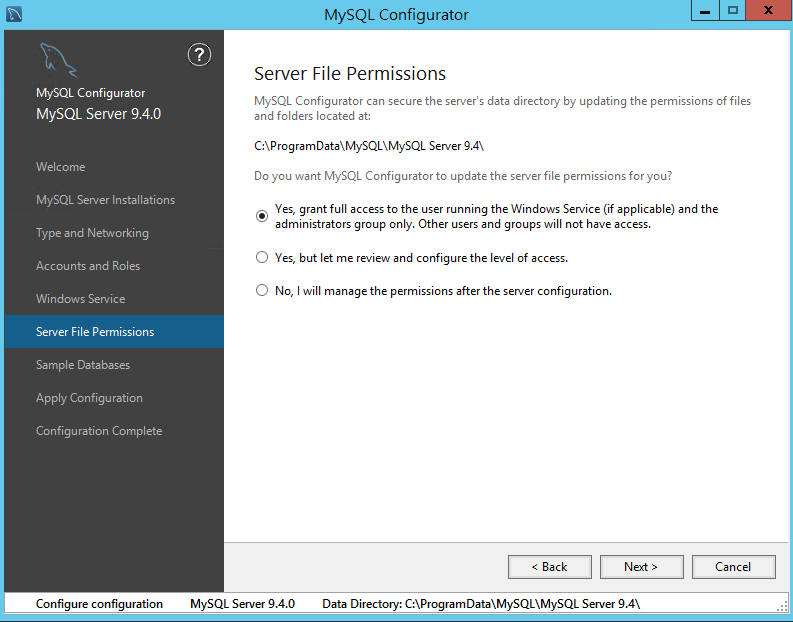Click the 'Do you want MySQL Configurator' question text
This screenshot has width=793, height=622.
[x=463, y=176]
